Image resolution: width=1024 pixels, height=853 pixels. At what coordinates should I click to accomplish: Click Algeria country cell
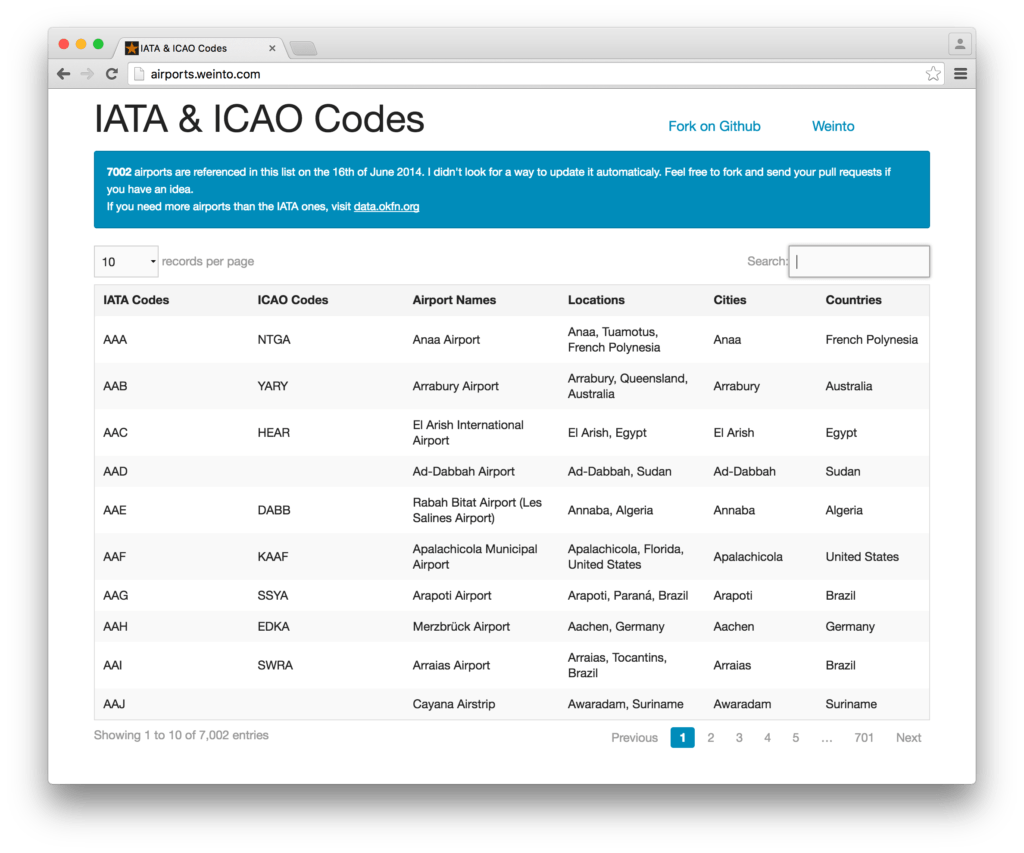(x=844, y=510)
